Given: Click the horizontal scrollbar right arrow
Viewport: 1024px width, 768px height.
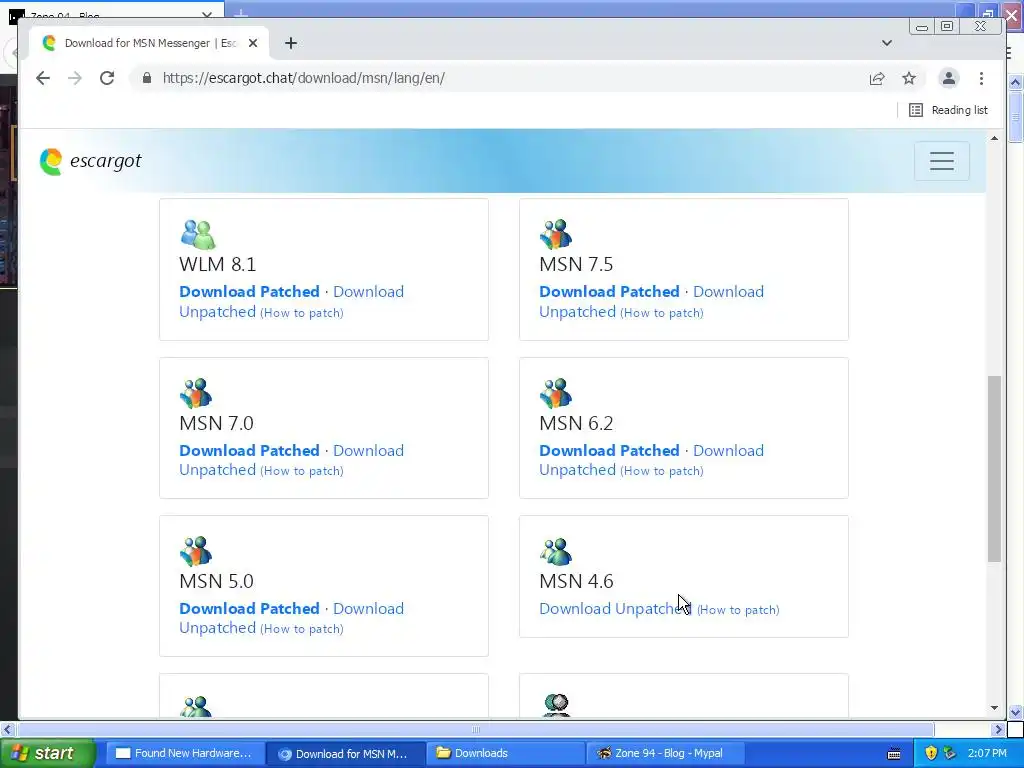Looking at the screenshot, I should [x=999, y=729].
